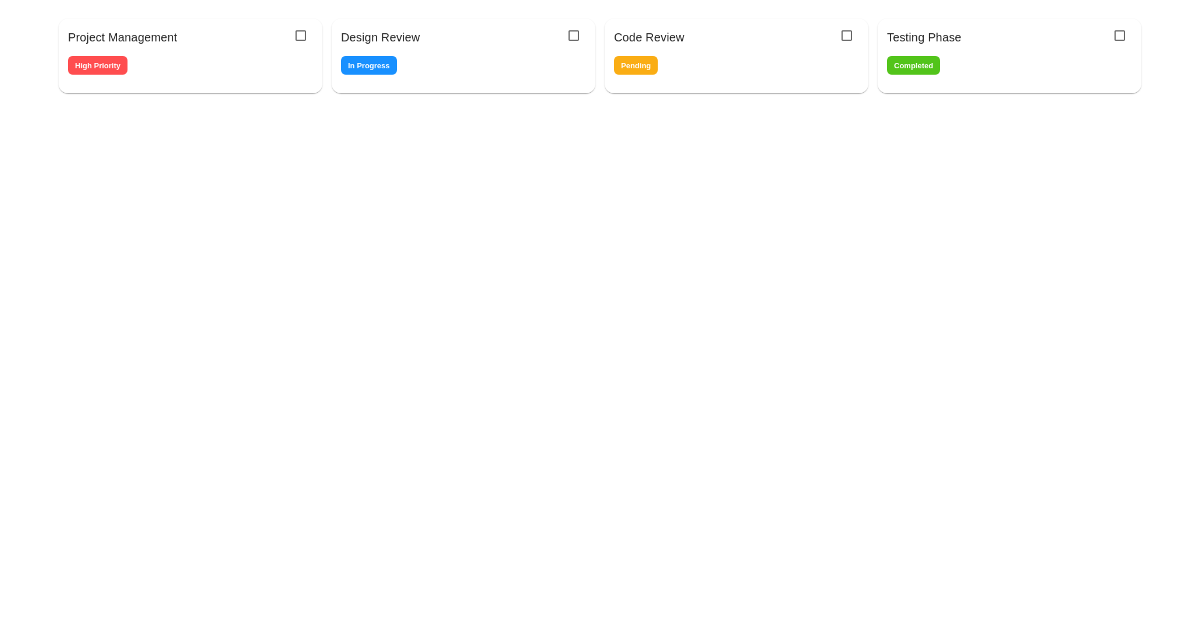
Task: Click empty space right of In Progress tag
Action: tap(490, 66)
